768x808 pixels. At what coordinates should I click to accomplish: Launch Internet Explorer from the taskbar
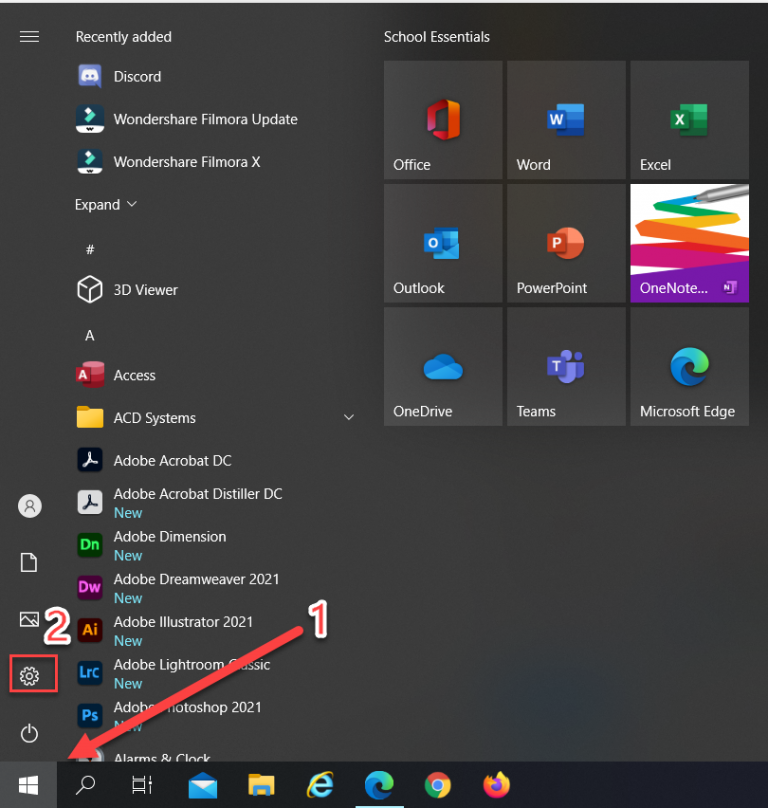pos(320,785)
